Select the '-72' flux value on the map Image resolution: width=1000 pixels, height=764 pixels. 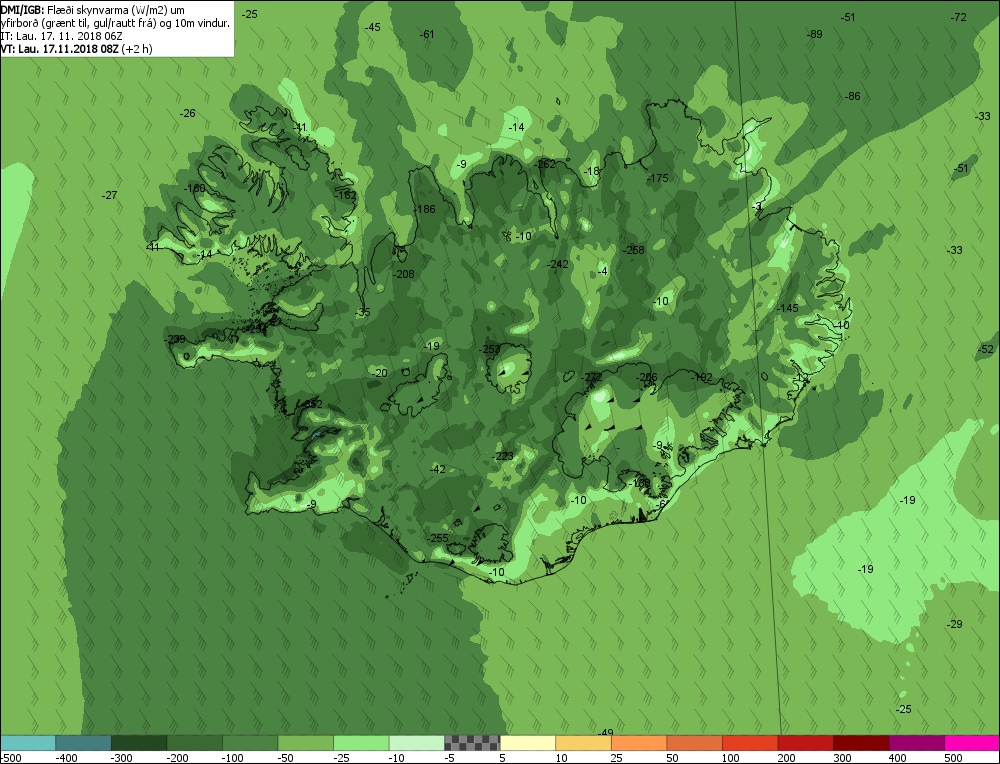959,17
